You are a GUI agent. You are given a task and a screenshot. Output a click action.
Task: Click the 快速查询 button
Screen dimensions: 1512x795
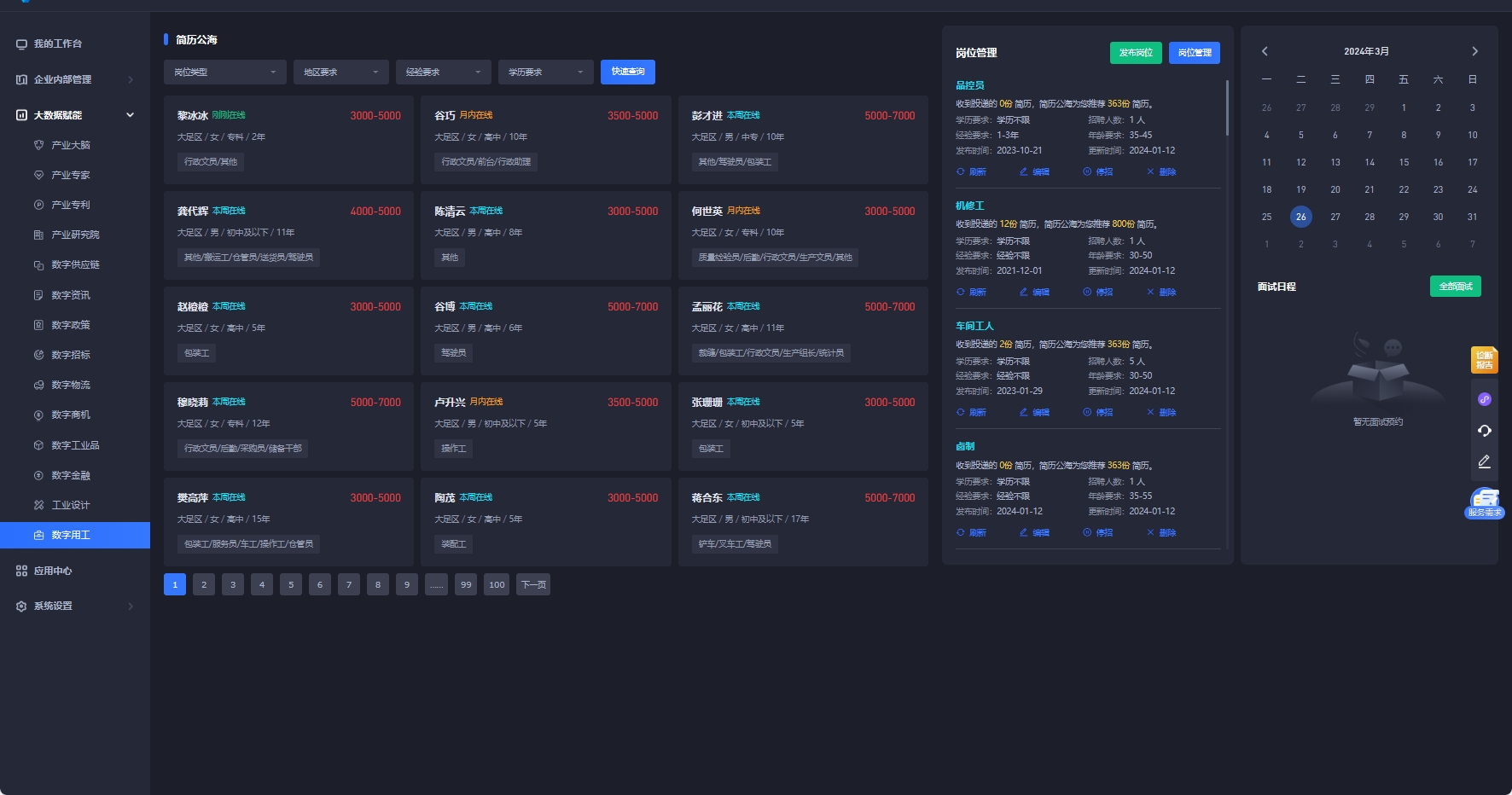click(628, 72)
